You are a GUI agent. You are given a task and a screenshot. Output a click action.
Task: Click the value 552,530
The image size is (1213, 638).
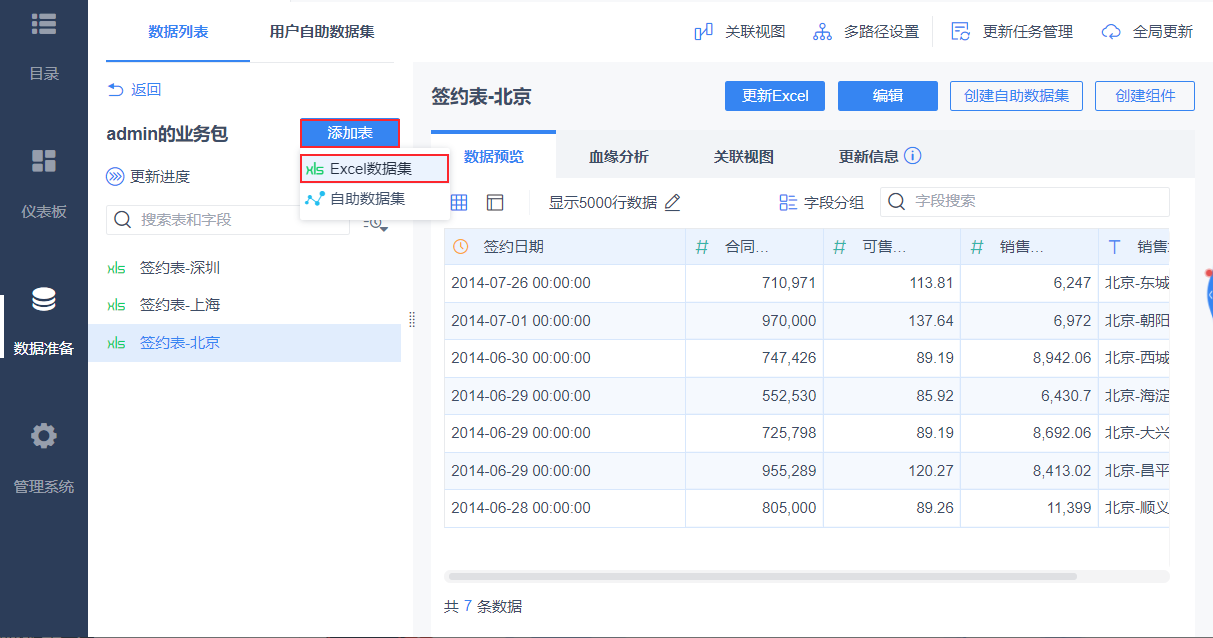coord(789,396)
